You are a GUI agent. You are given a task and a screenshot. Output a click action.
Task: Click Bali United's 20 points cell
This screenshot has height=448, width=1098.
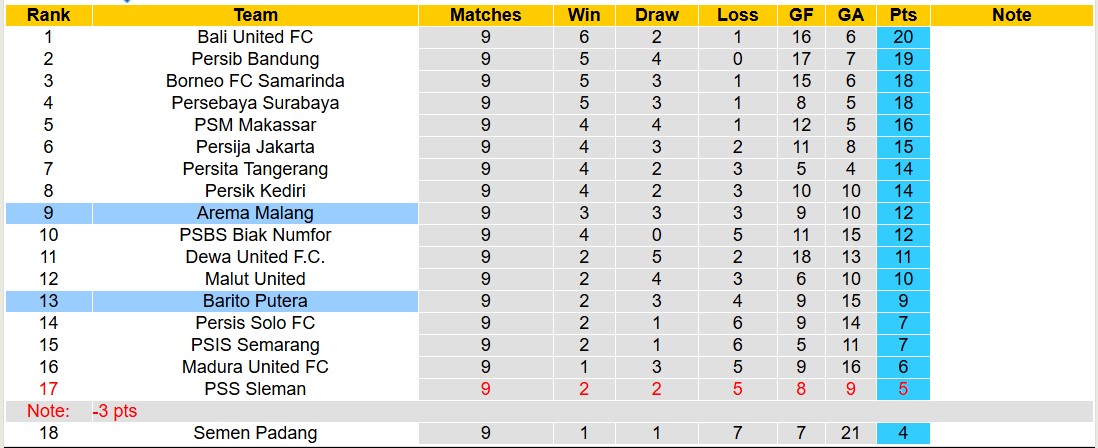point(903,37)
